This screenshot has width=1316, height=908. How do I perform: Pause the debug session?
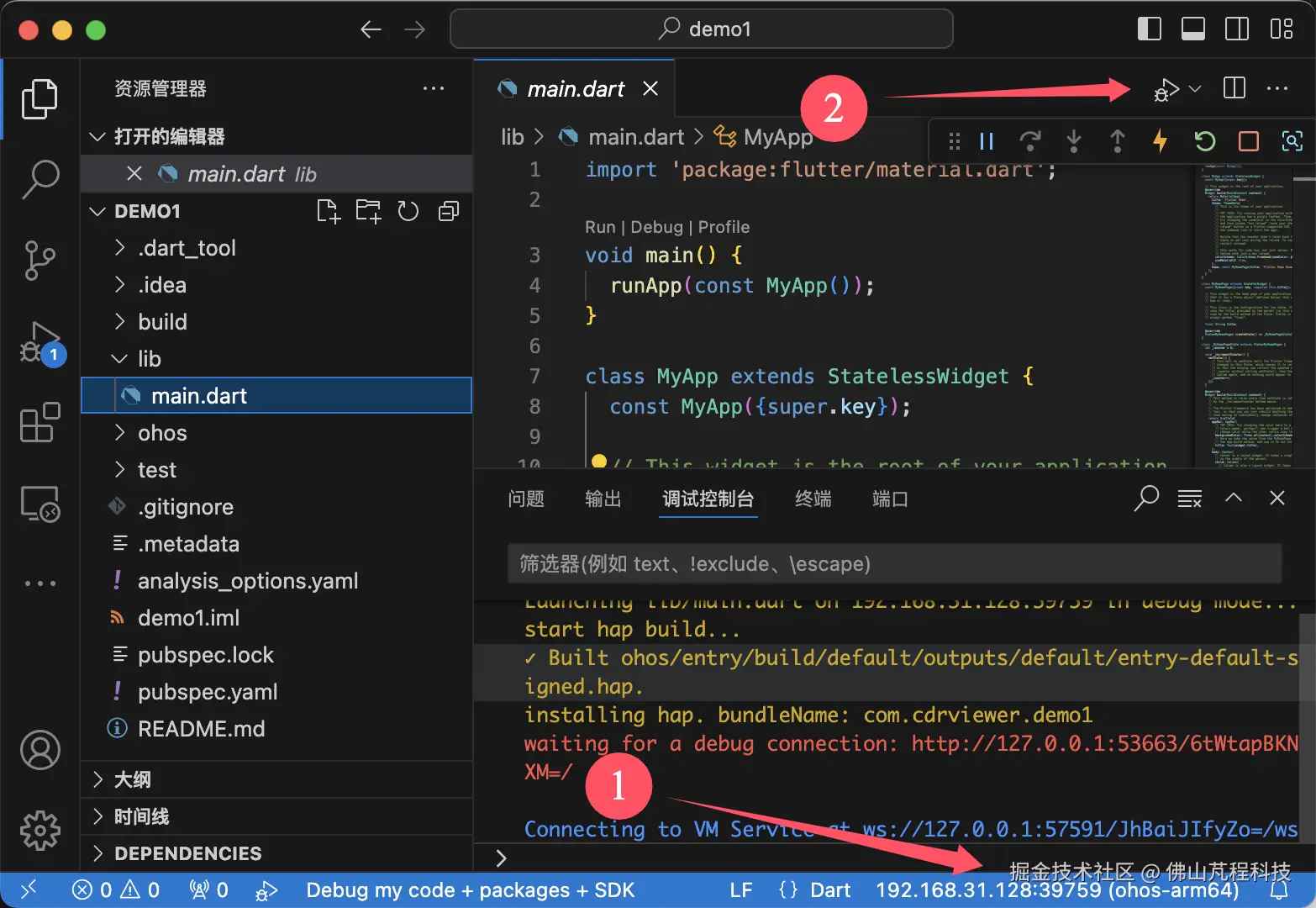(987, 141)
